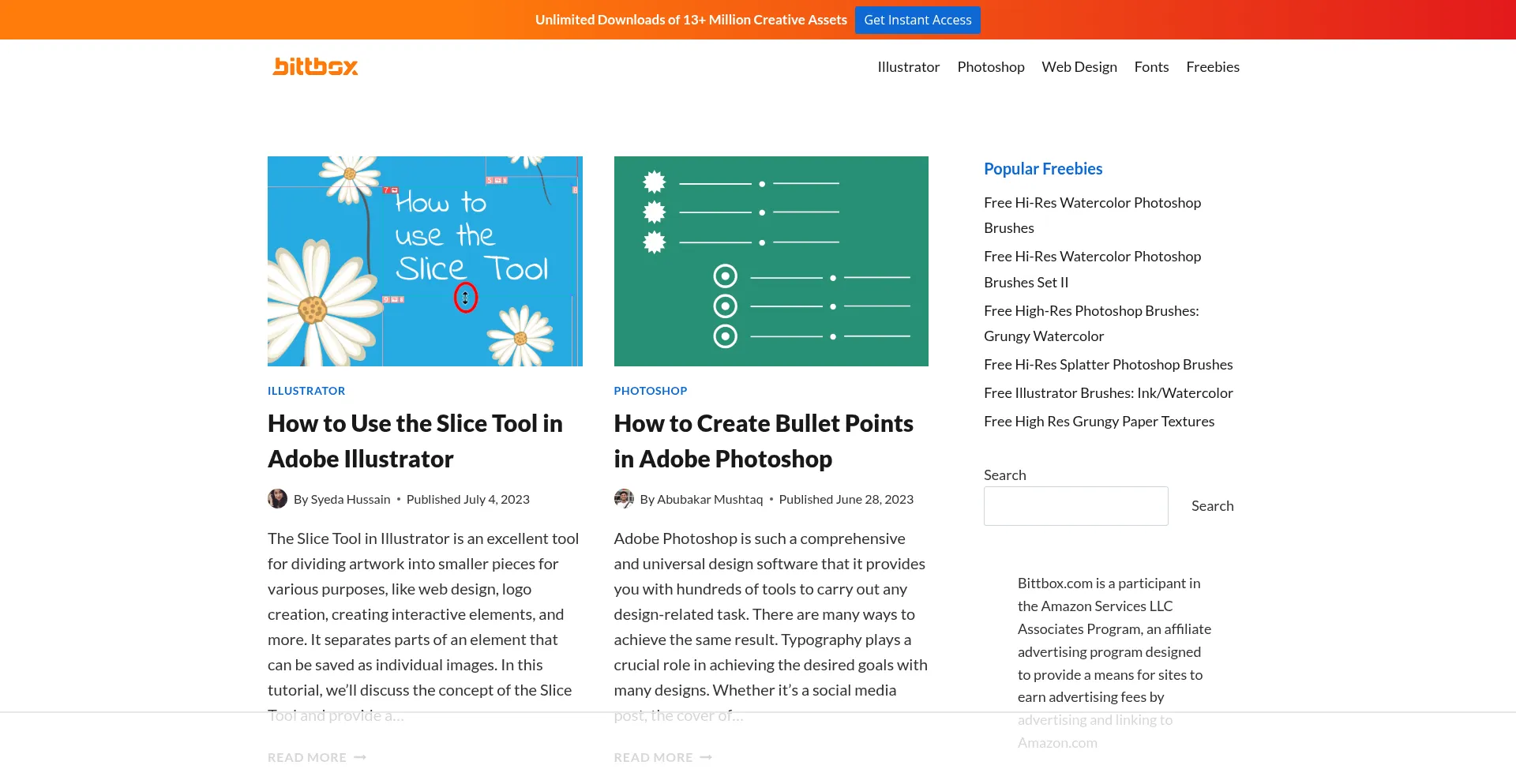The height and width of the screenshot is (784, 1516).
Task: Open the green Bullet Points thumbnail
Action: click(771, 261)
